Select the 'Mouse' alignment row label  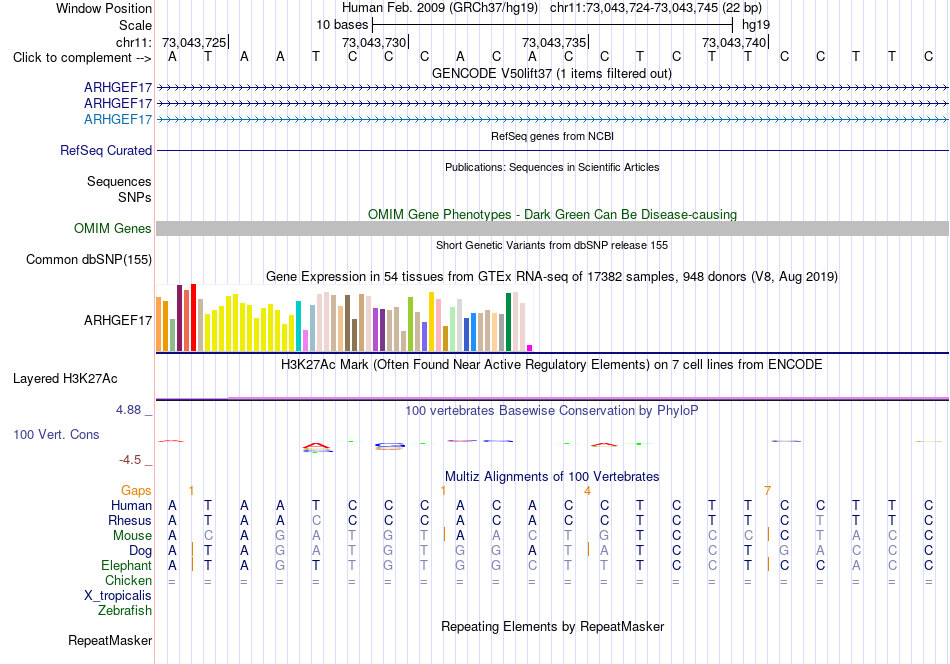point(132,536)
